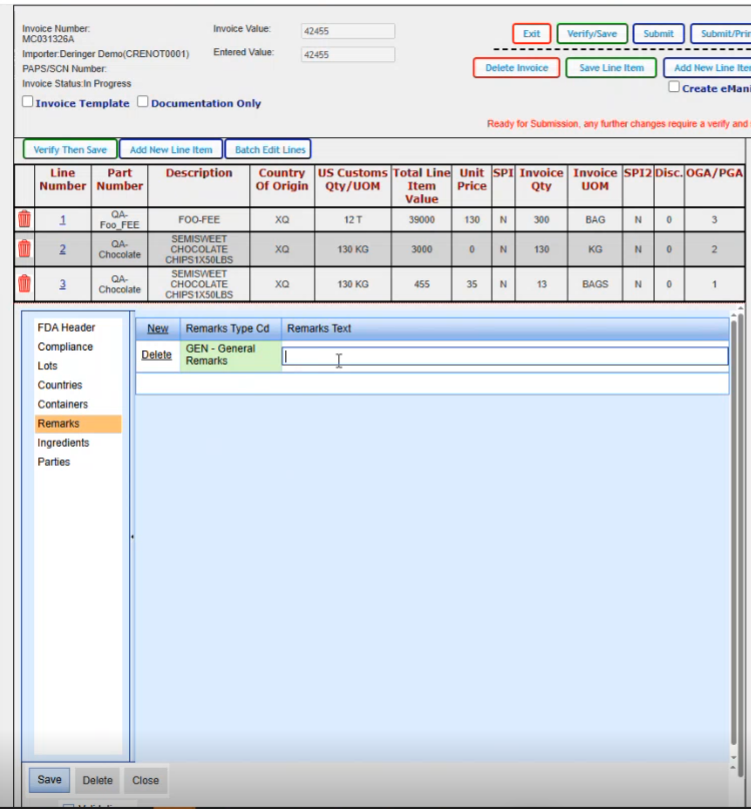Viewport: 751px width, 809px height.
Task: Click trash icon for line 2
Action: click(x=24, y=249)
